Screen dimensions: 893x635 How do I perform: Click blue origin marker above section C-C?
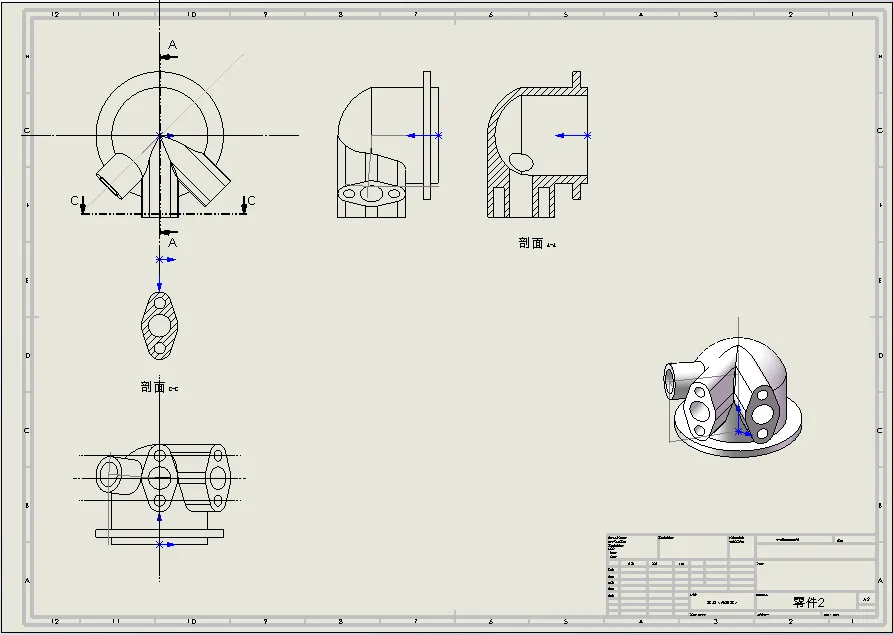coord(159,260)
